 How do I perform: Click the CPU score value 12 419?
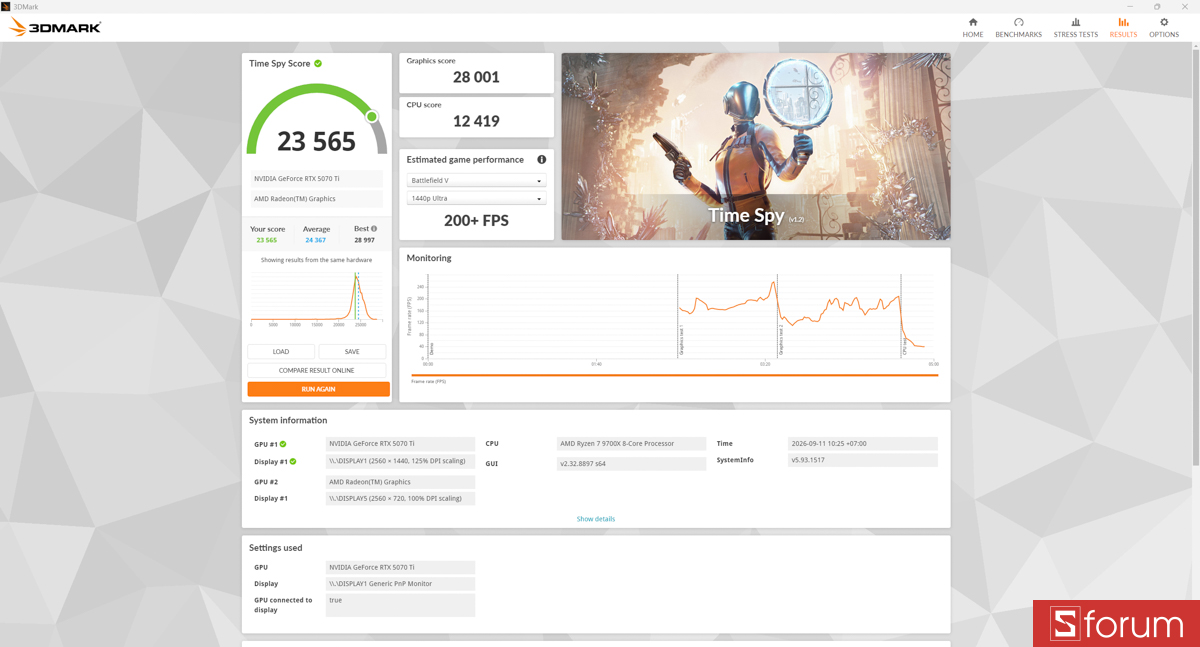tap(476, 121)
